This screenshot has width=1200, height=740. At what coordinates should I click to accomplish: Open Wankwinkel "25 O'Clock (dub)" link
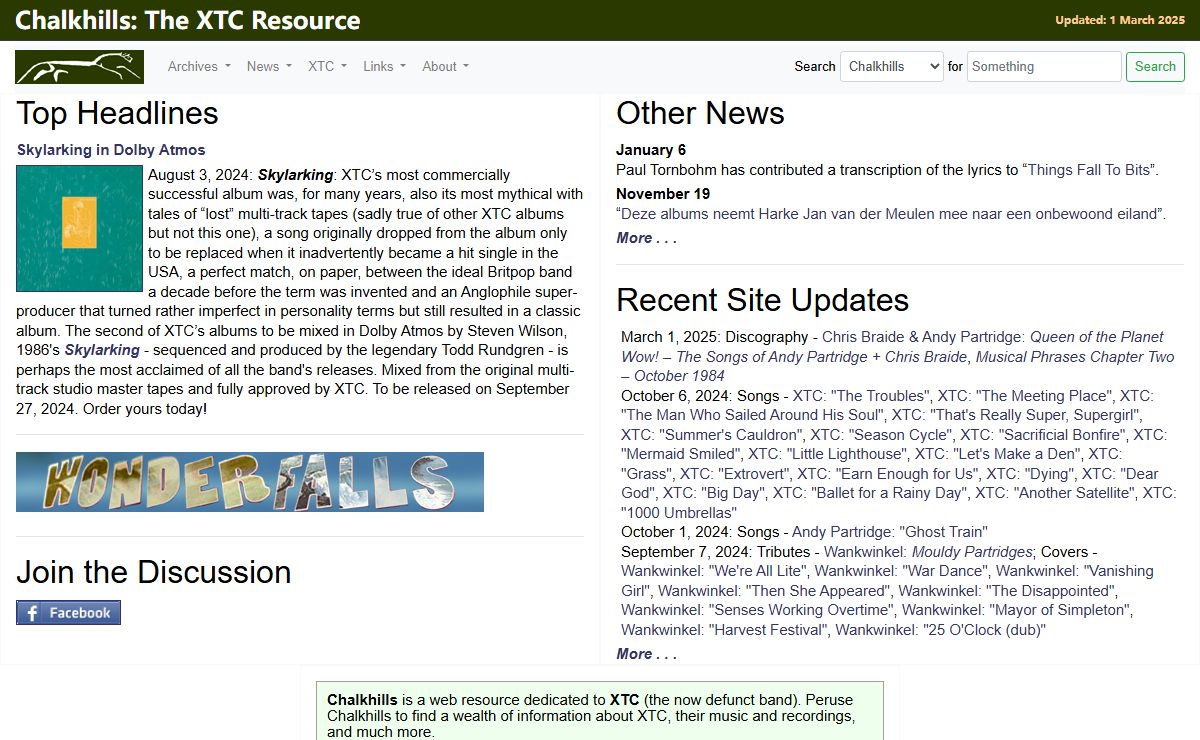940,630
